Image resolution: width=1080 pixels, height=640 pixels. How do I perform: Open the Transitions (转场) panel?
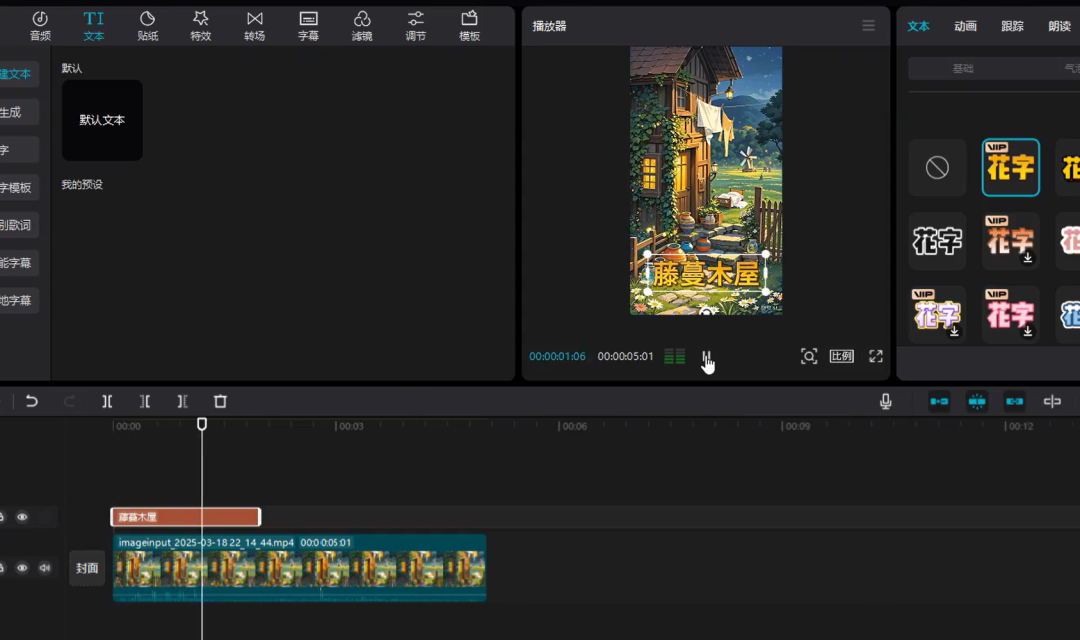(x=254, y=26)
